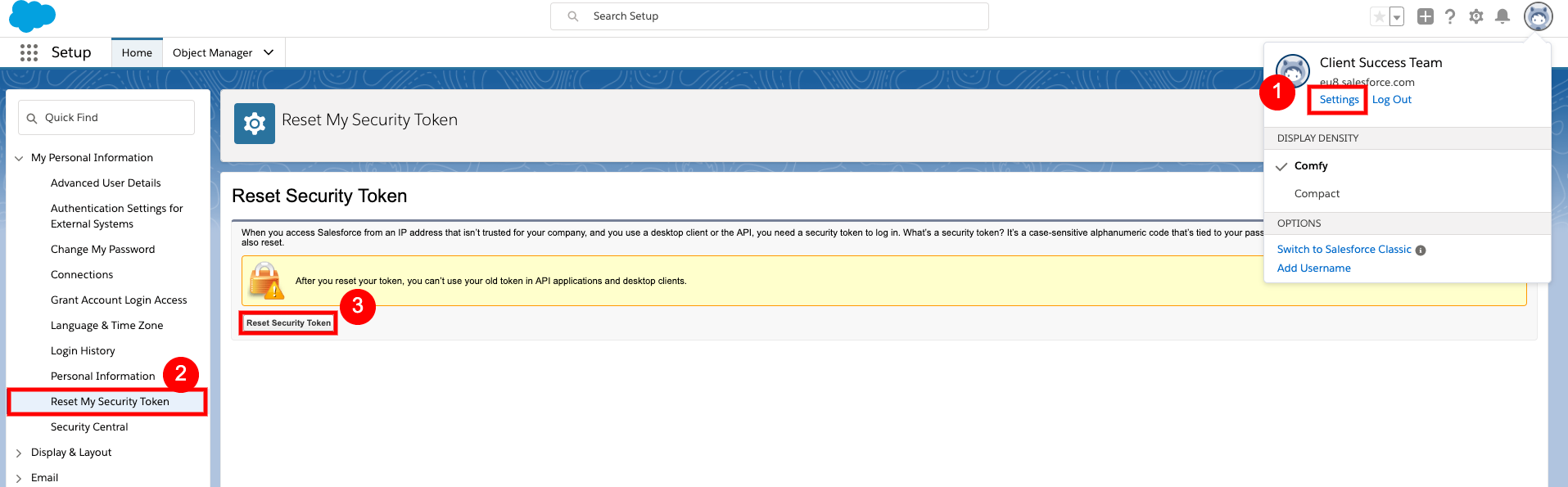Select Comfy display density
Image resolution: width=1568 pixels, height=487 pixels.
pos(1311,166)
